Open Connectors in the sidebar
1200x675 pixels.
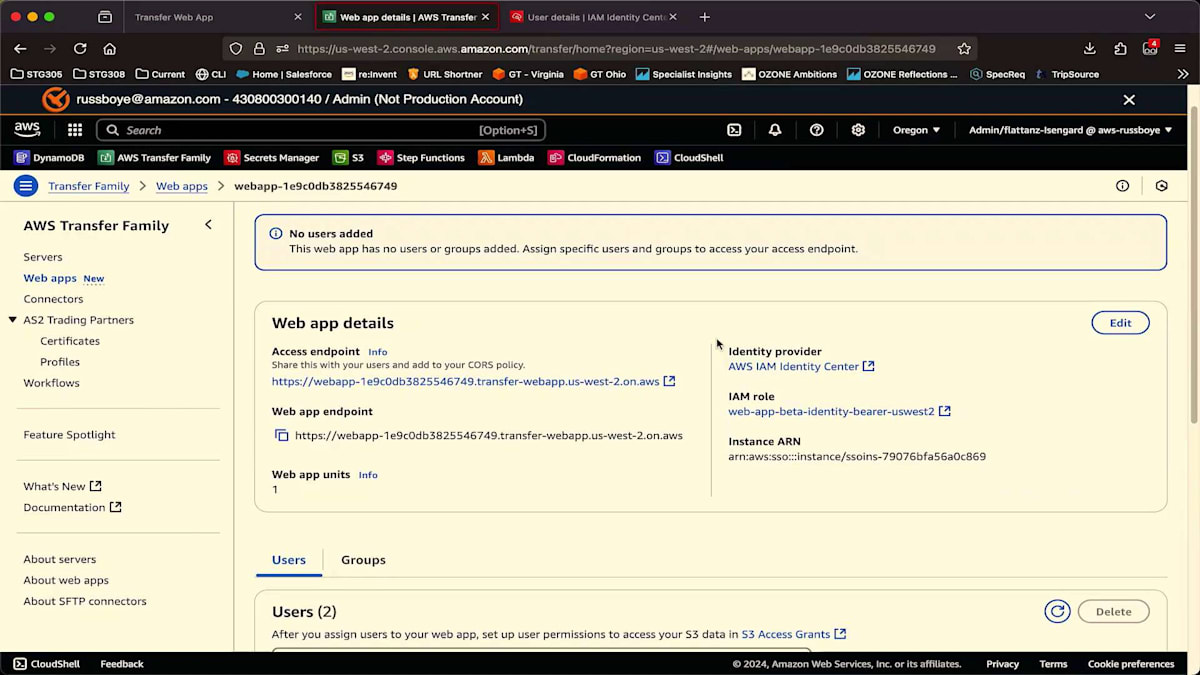click(x=53, y=299)
